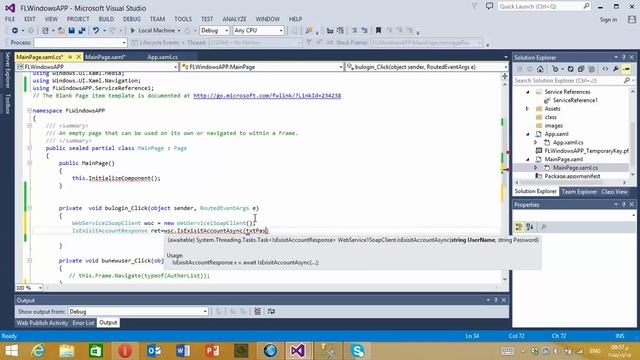Click the New Project icon
640x360 pixels.
click(45, 31)
